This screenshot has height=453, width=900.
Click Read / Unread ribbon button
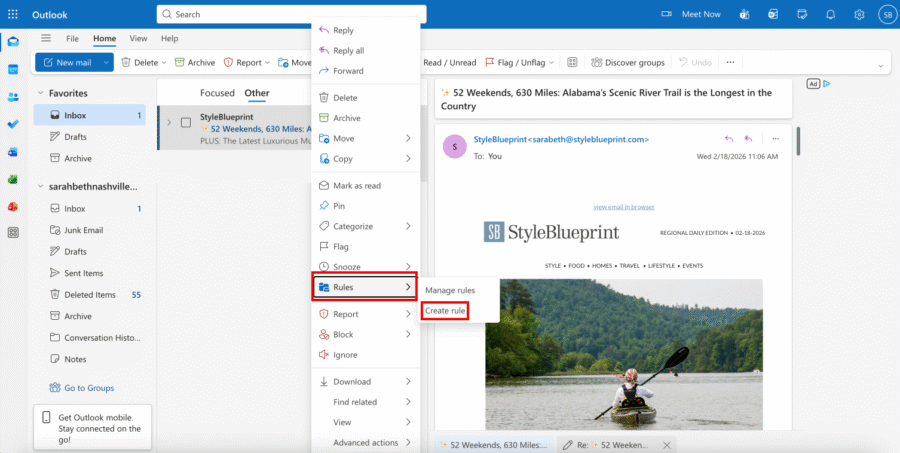point(449,63)
